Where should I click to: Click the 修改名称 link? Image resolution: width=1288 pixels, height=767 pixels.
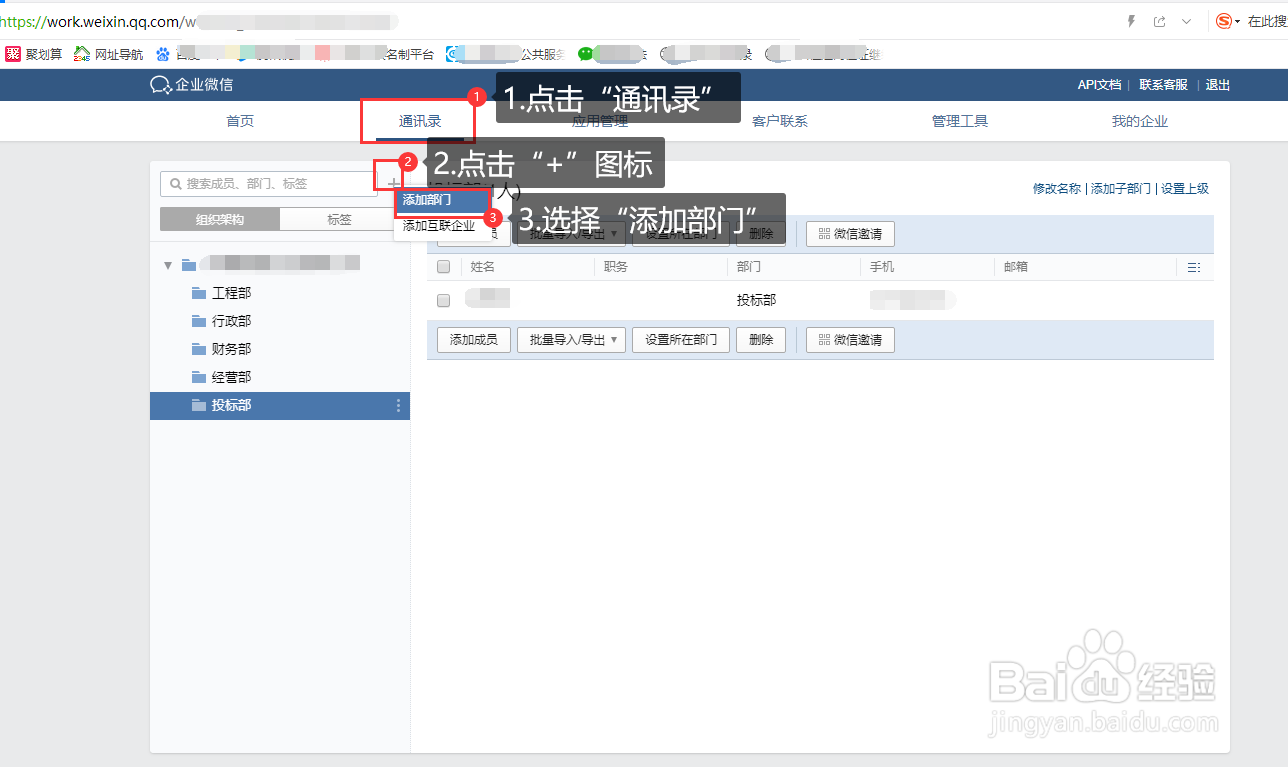tap(1057, 189)
